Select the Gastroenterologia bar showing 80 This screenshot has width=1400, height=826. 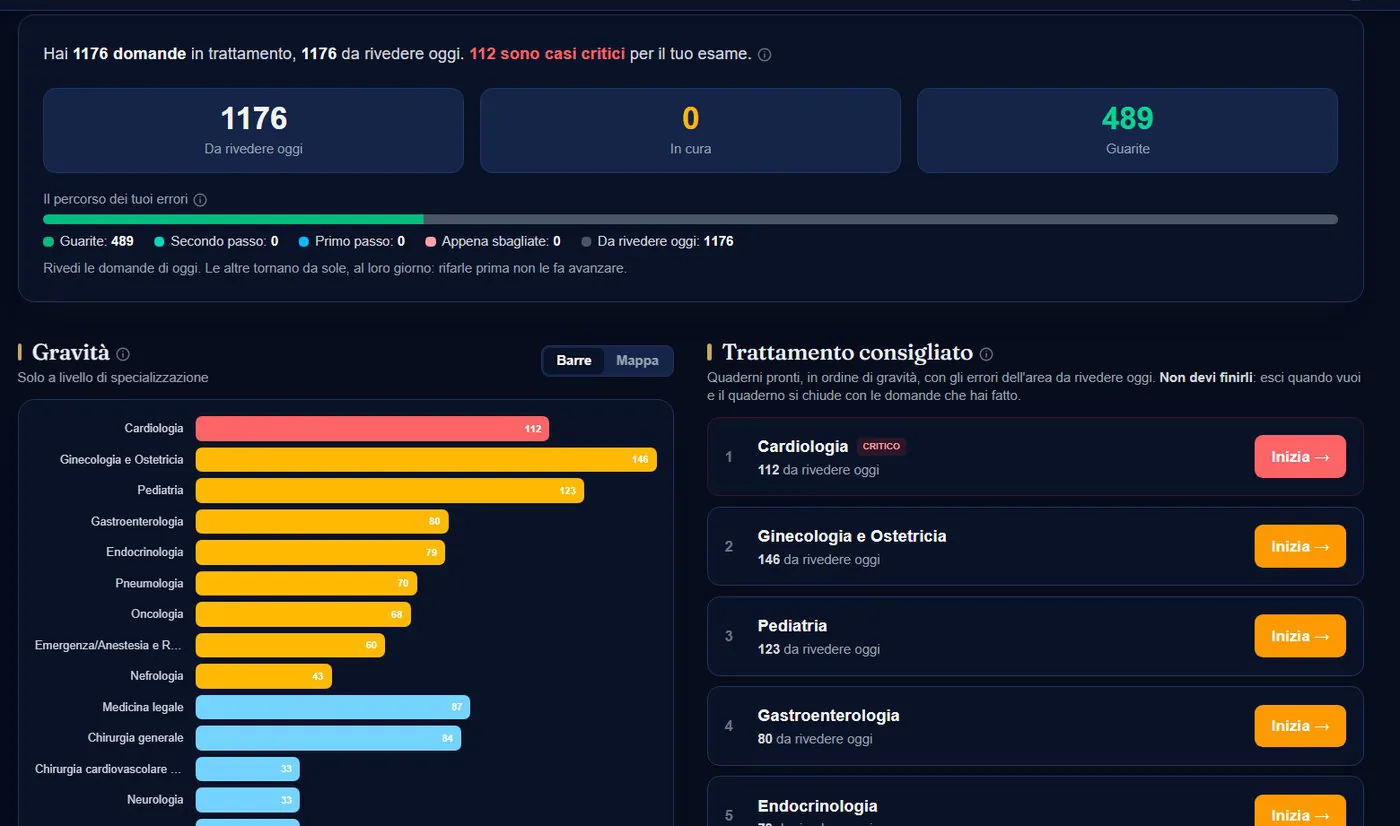[x=322, y=521]
